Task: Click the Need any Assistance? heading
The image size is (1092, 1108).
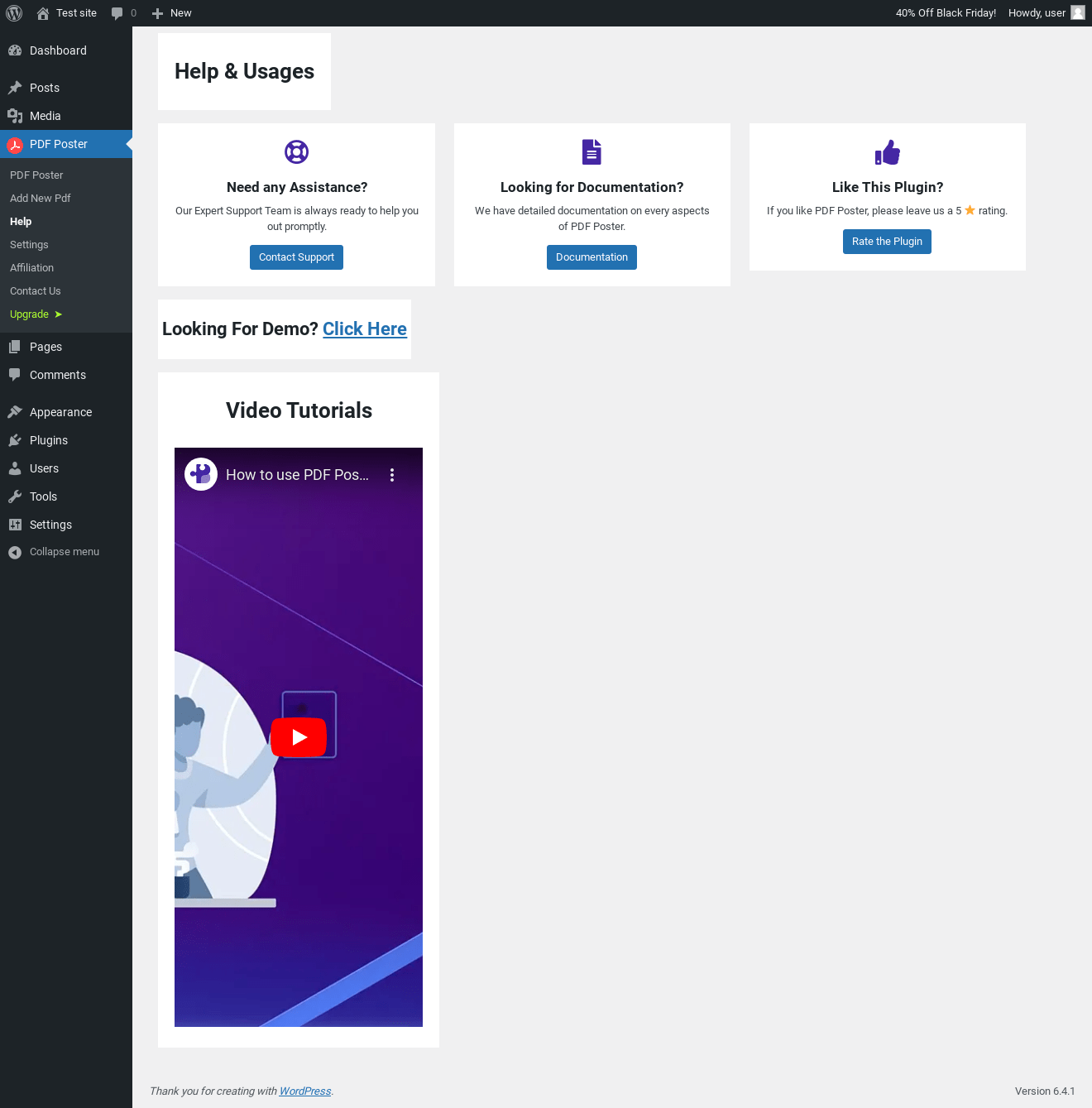Action: (297, 187)
